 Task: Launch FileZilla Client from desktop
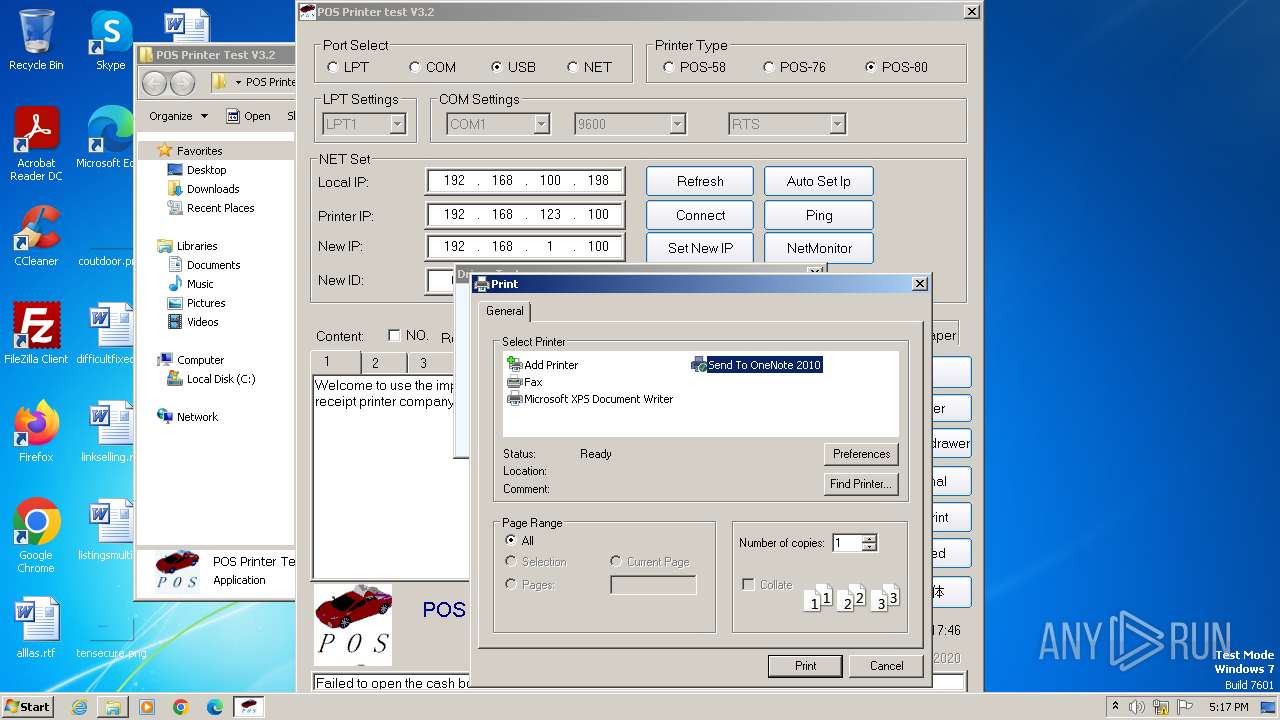tap(36, 334)
